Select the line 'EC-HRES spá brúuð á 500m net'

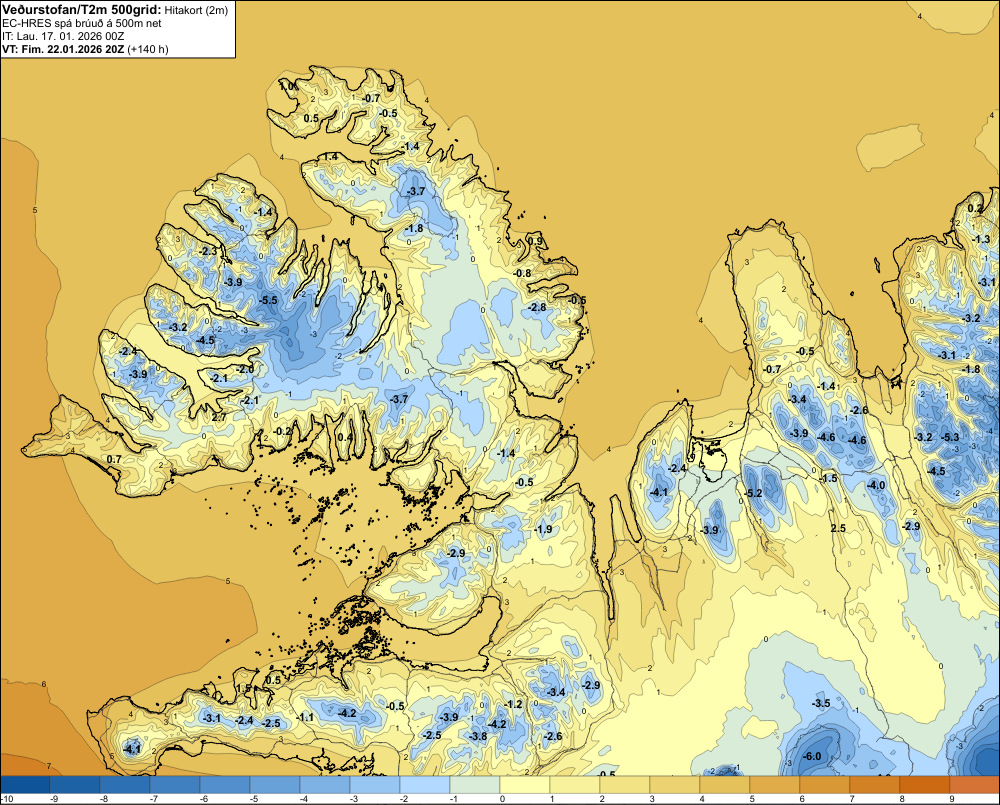point(82,23)
